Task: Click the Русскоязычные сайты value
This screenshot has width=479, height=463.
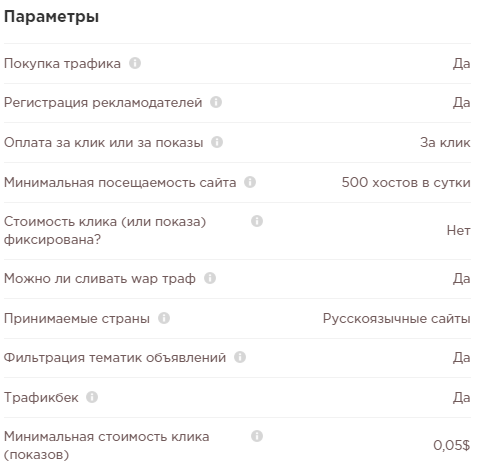Action: (x=397, y=319)
